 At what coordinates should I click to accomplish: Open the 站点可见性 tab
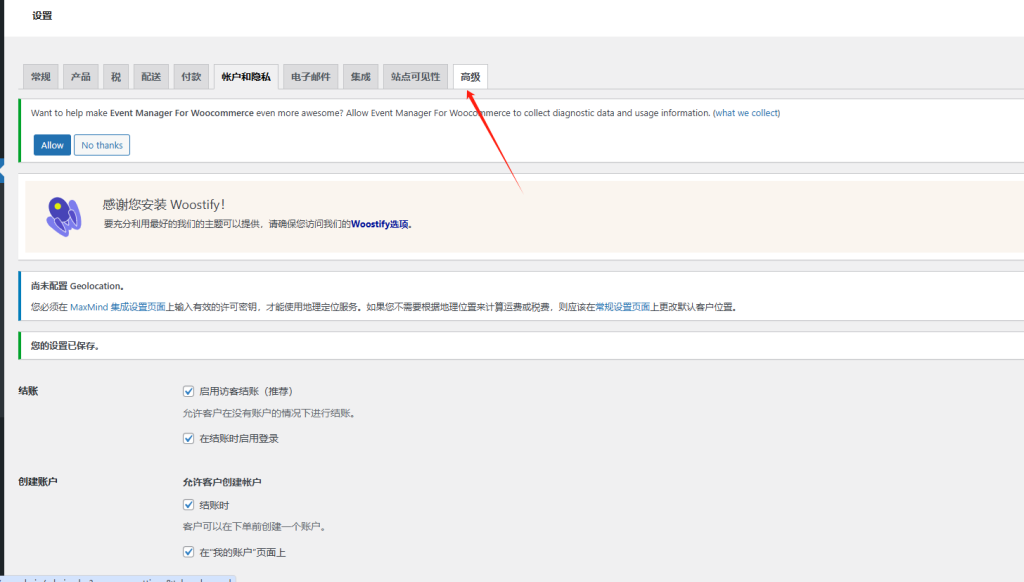pos(415,76)
